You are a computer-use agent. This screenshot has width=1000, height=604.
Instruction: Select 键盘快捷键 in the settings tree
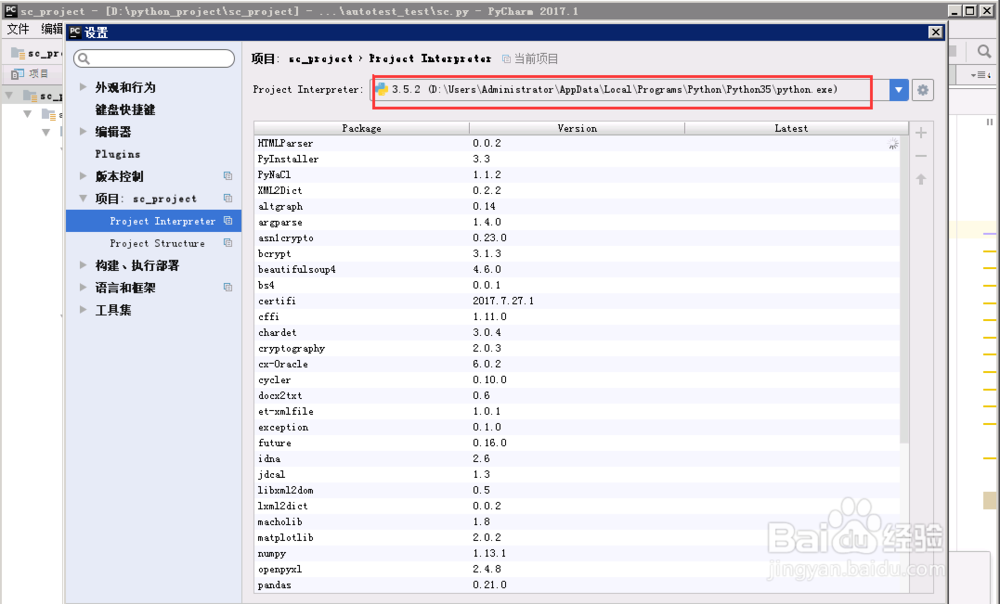pos(125,110)
